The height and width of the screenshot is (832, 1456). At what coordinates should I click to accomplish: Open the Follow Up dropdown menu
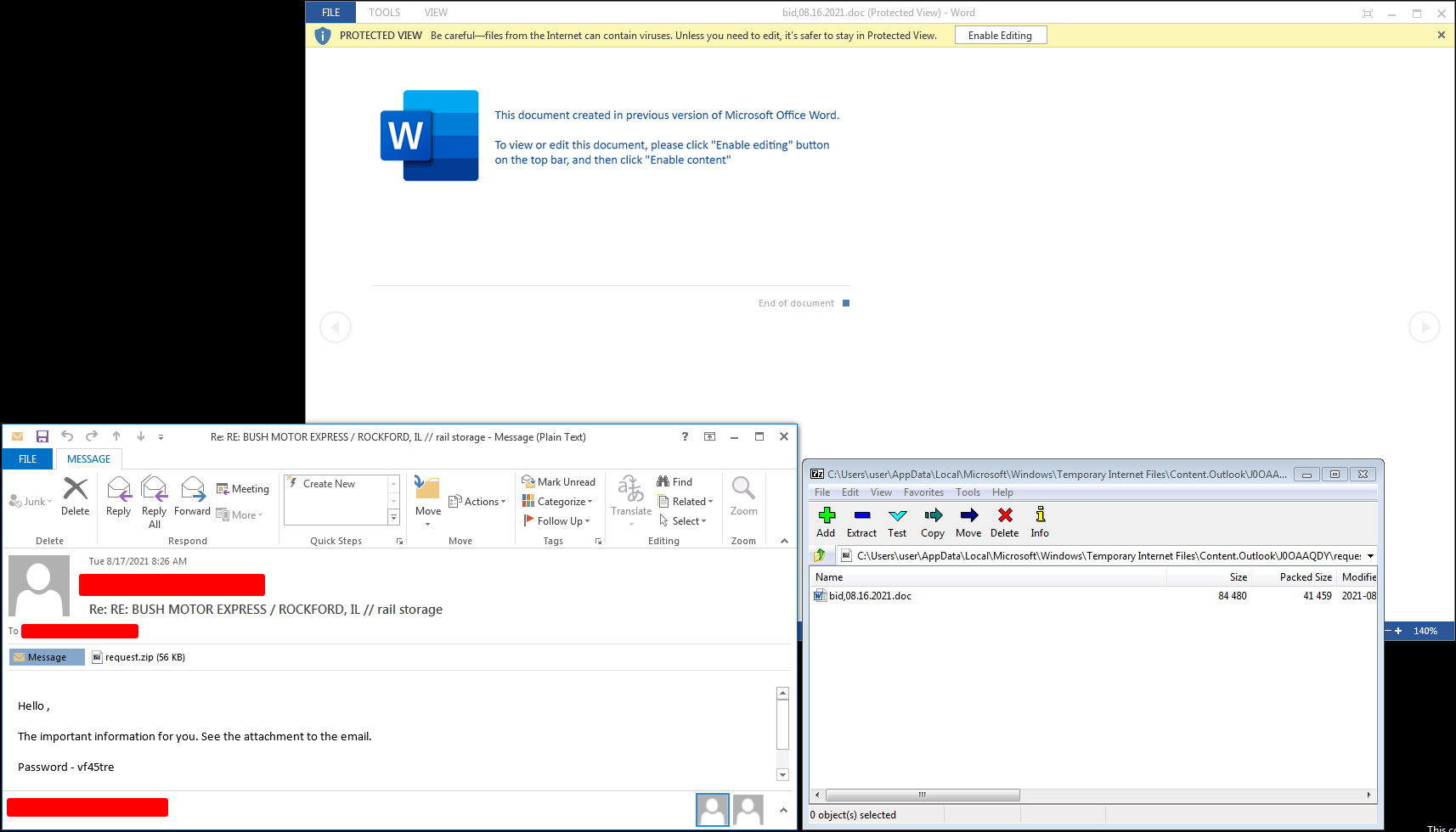tap(558, 520)
